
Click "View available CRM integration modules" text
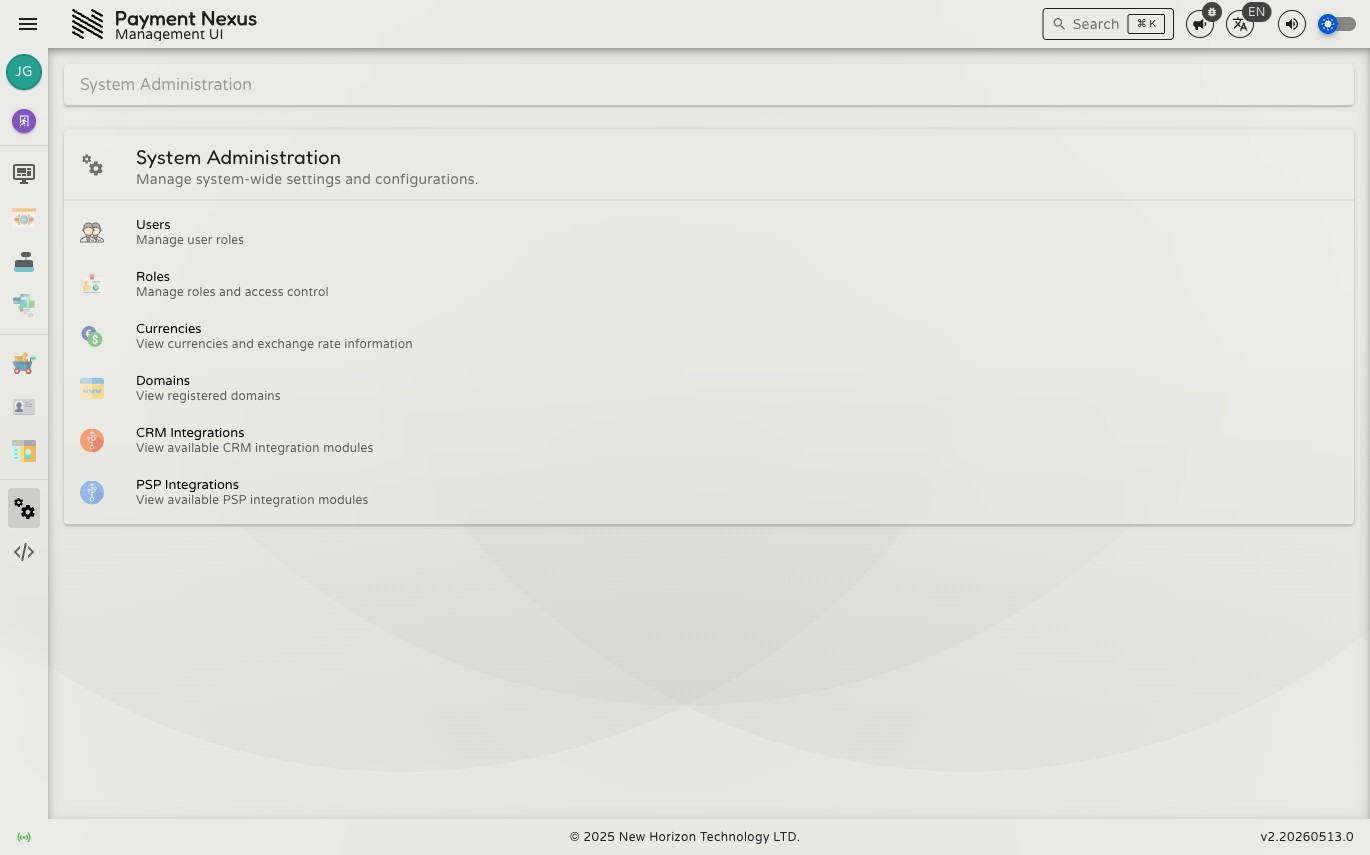click(x=254, y=448)
